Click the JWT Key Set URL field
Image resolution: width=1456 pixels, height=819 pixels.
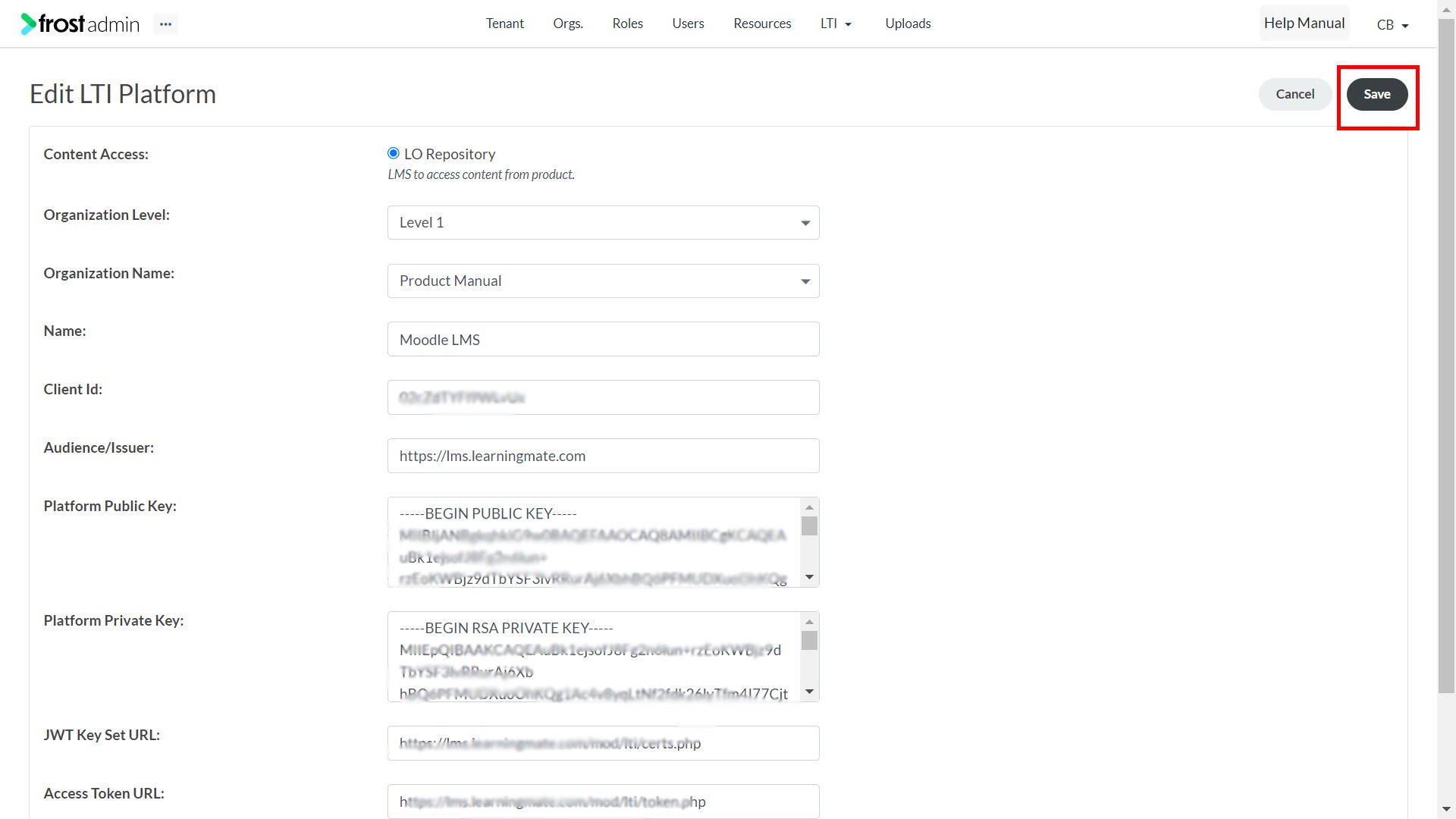point(604,743)
